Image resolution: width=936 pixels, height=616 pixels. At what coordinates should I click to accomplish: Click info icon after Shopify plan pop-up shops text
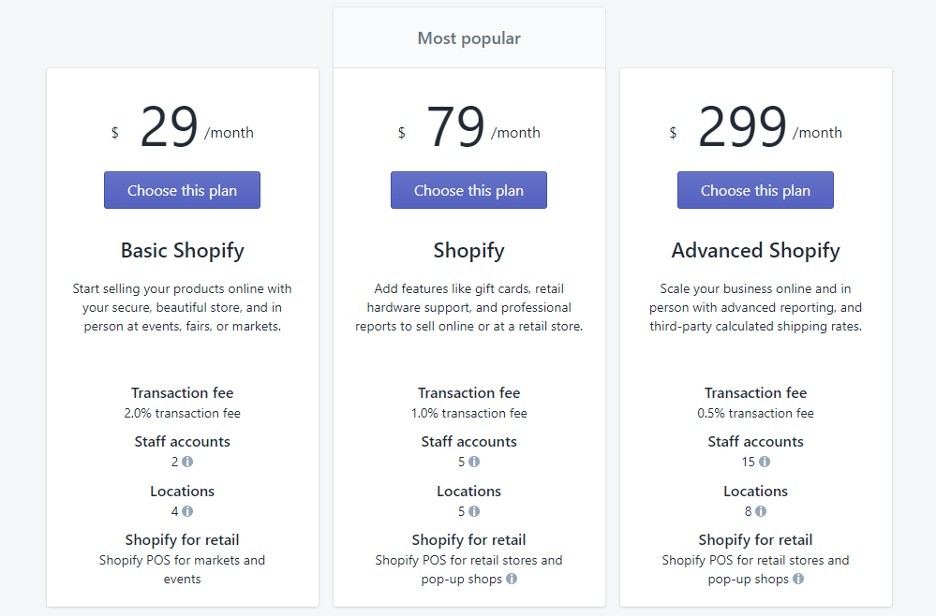[x=512, y=578]
